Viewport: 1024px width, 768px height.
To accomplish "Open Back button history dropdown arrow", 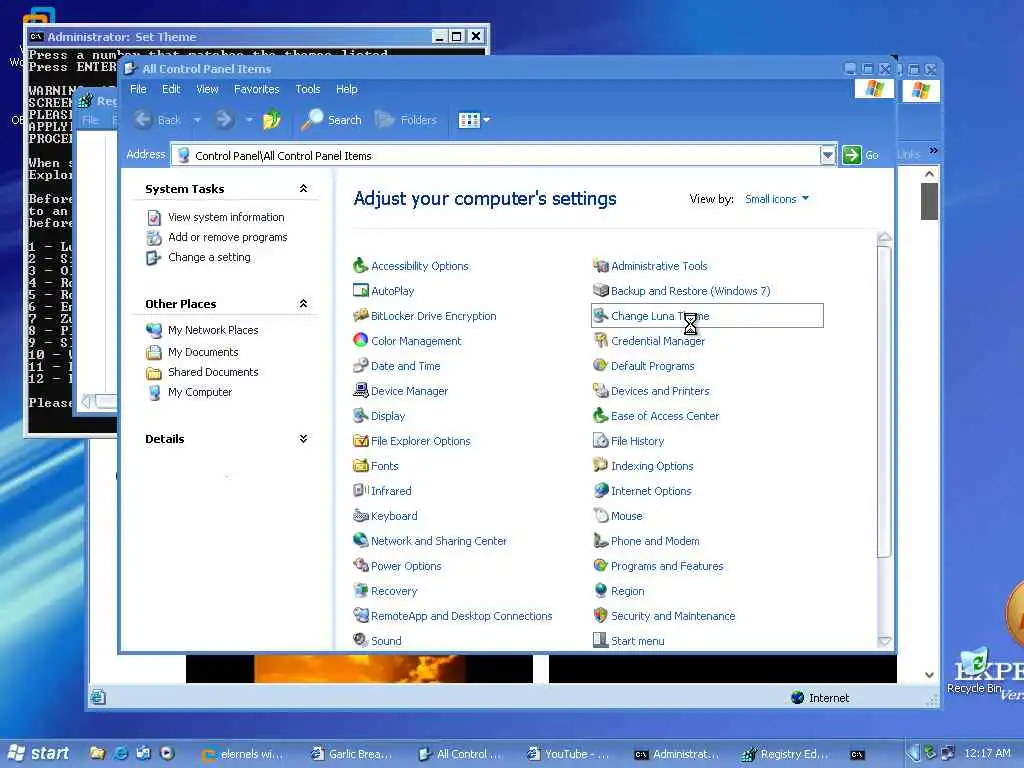I will point(197,120).
